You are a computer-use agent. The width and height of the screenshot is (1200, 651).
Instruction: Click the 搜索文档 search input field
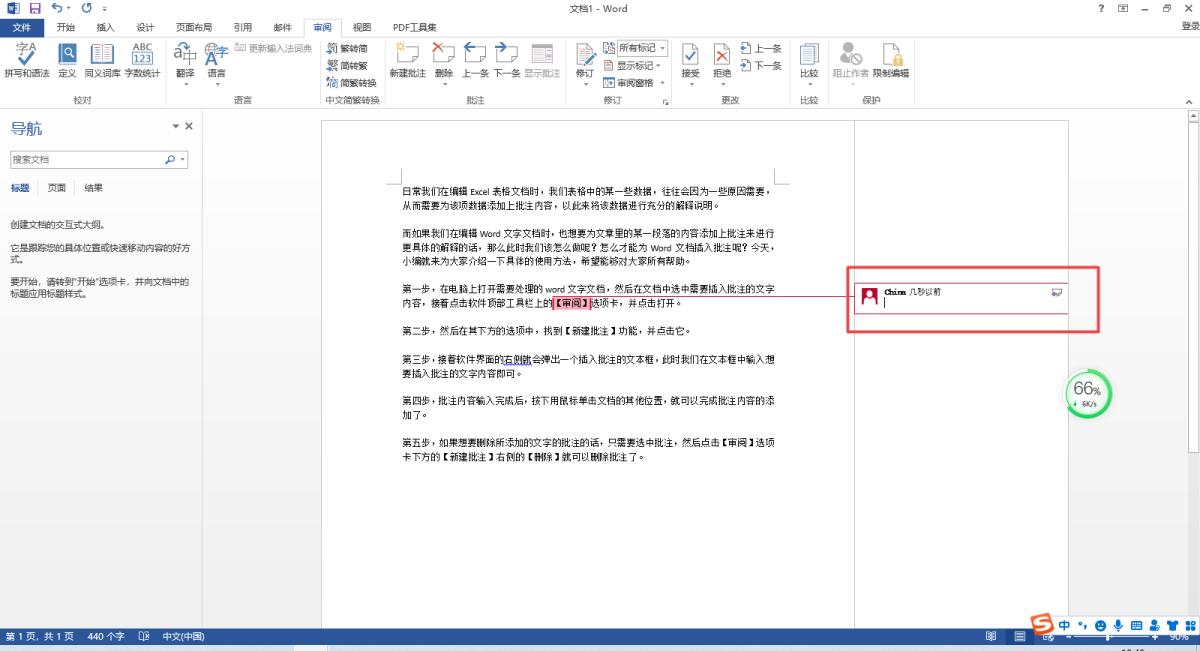[86, 159]
